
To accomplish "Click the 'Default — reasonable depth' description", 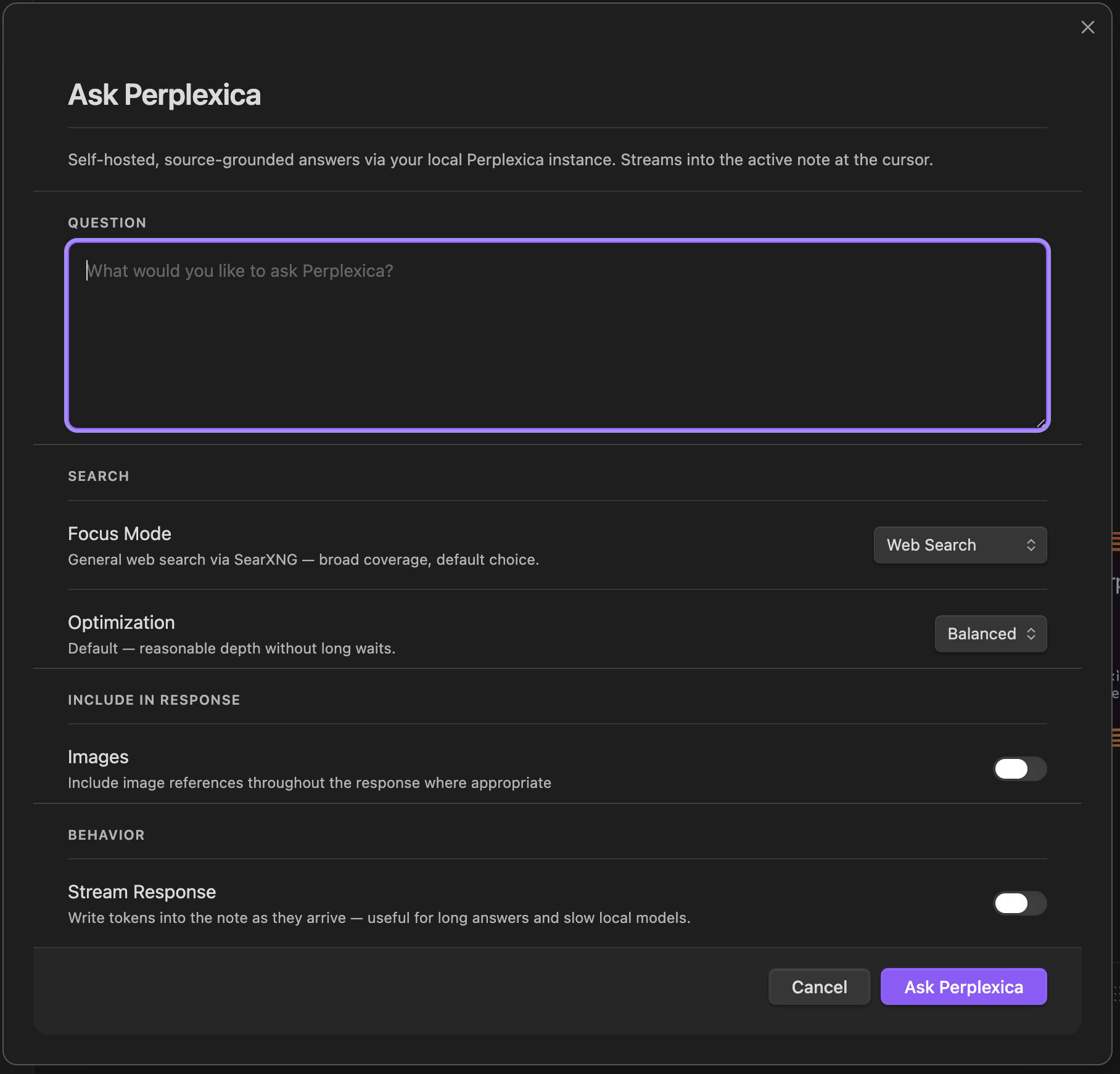I will pyautogui.click(x=231, y=649).
